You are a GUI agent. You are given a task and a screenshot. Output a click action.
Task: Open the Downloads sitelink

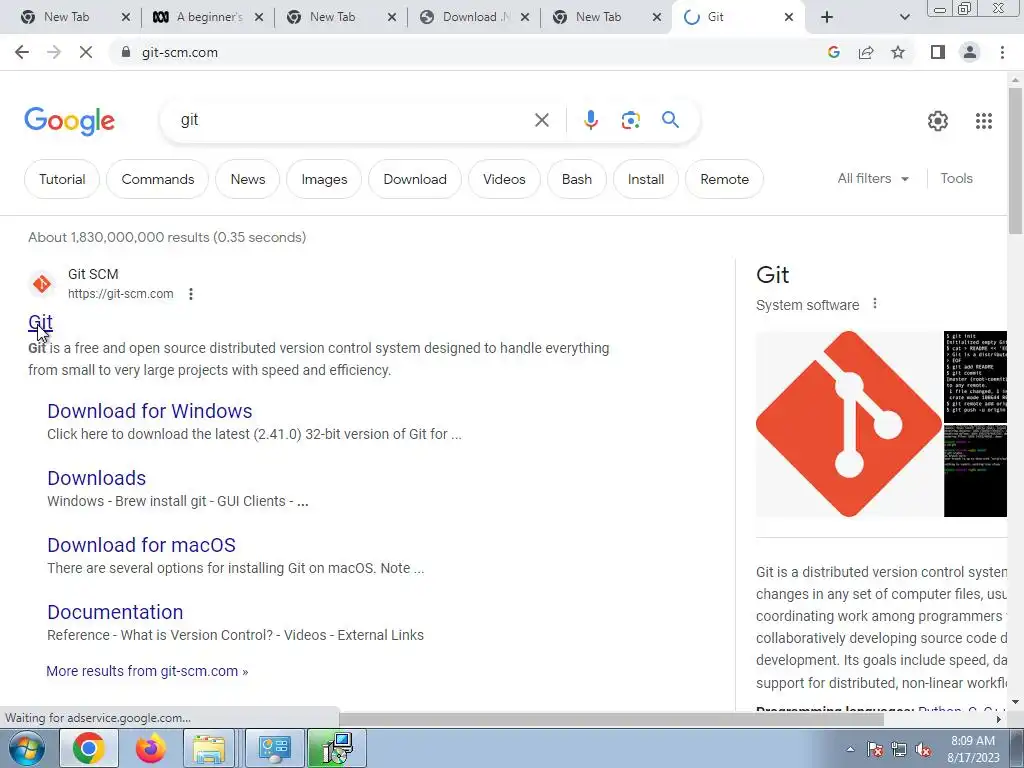click(x=97, y=478)
